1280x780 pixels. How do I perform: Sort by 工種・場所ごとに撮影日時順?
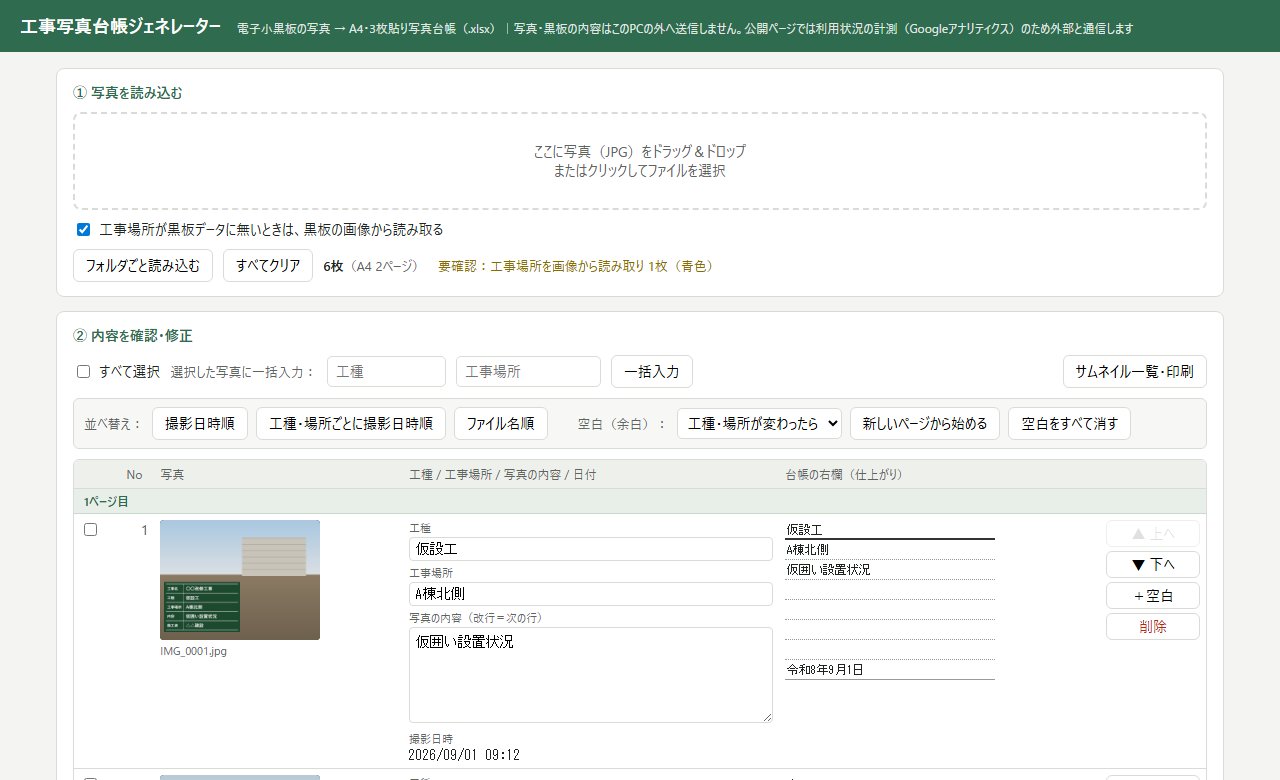pyautogui.click(x=351, y=423)
